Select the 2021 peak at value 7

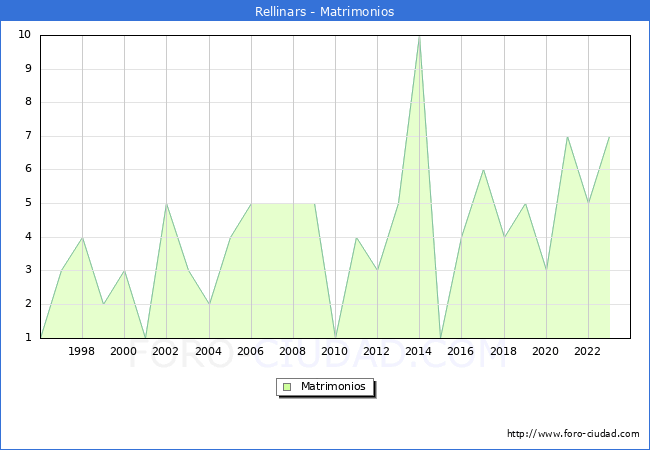[567, 137]
